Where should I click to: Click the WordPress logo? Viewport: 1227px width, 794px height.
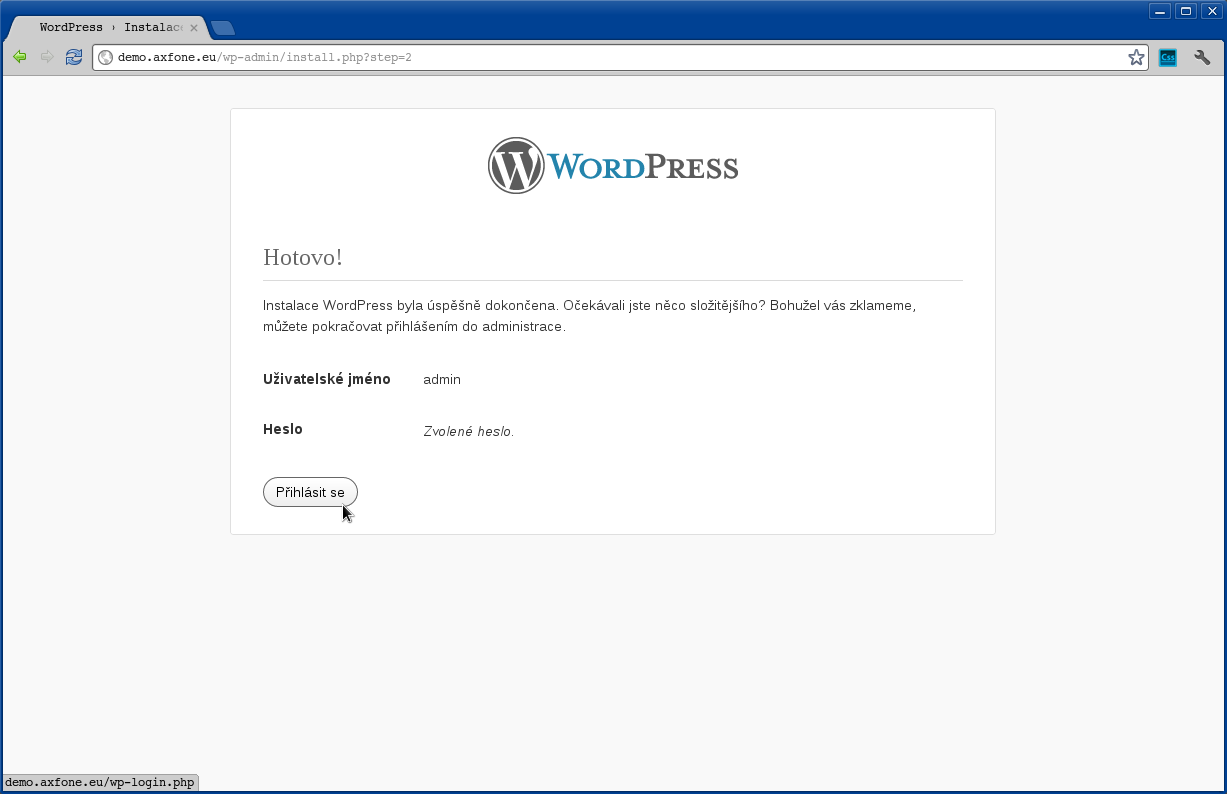(612, 166)
